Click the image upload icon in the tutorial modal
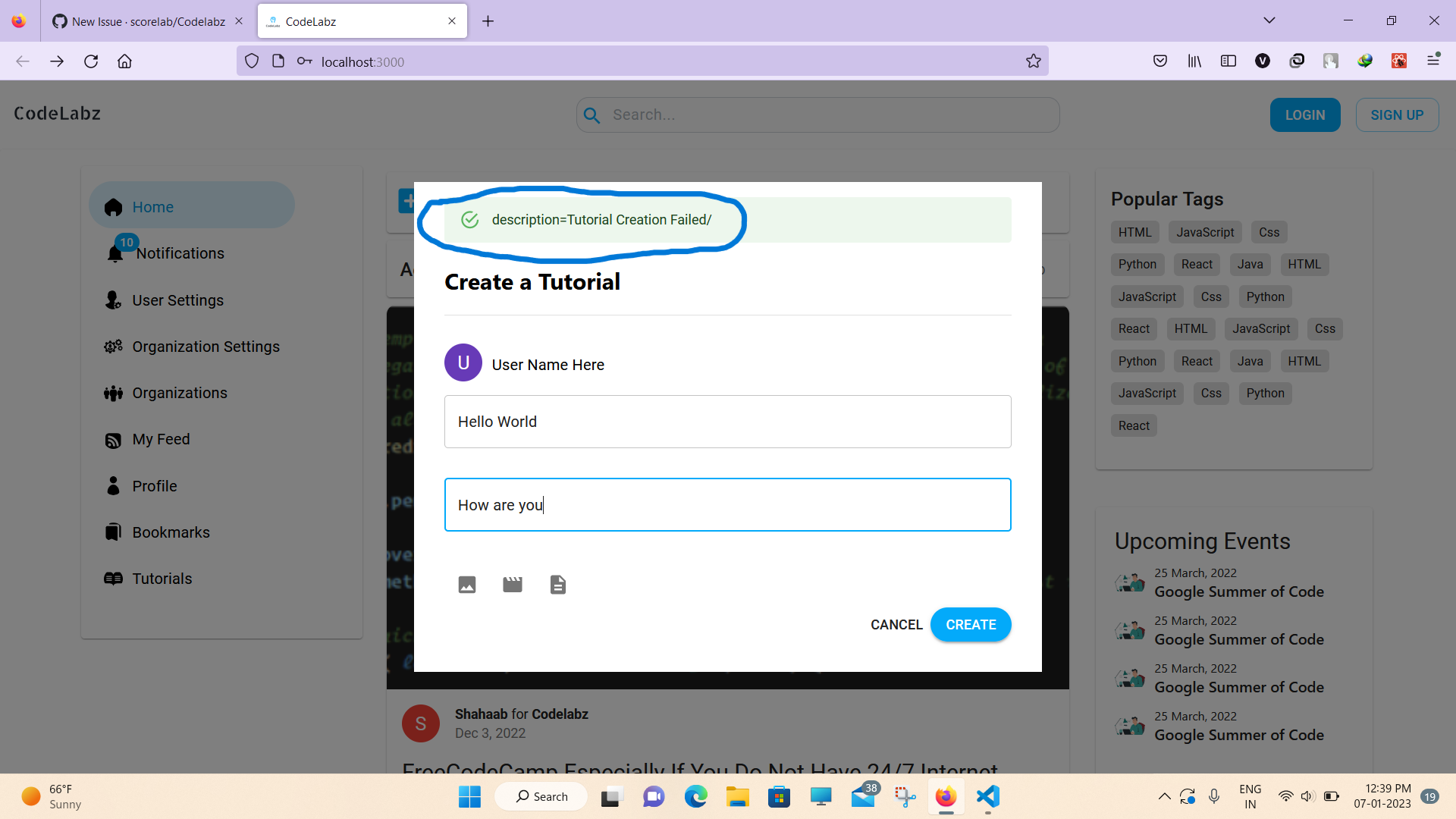This screenshot has height=819, width=1456. (x=466, y=584)
